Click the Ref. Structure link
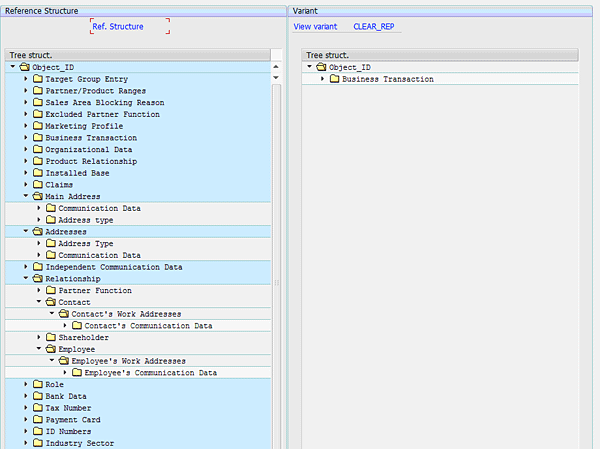The height and width of the screenshot is (449, 600). point(118,27)
